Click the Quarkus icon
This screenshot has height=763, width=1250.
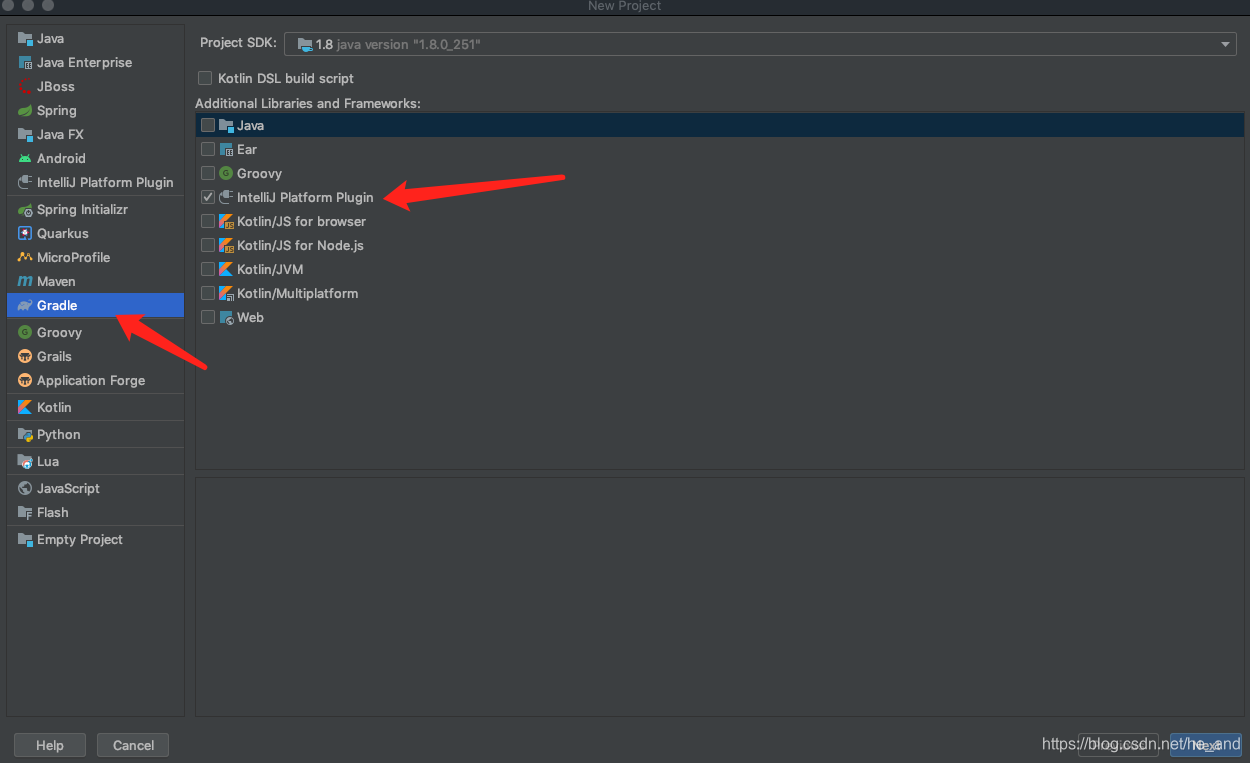point(25,233)
